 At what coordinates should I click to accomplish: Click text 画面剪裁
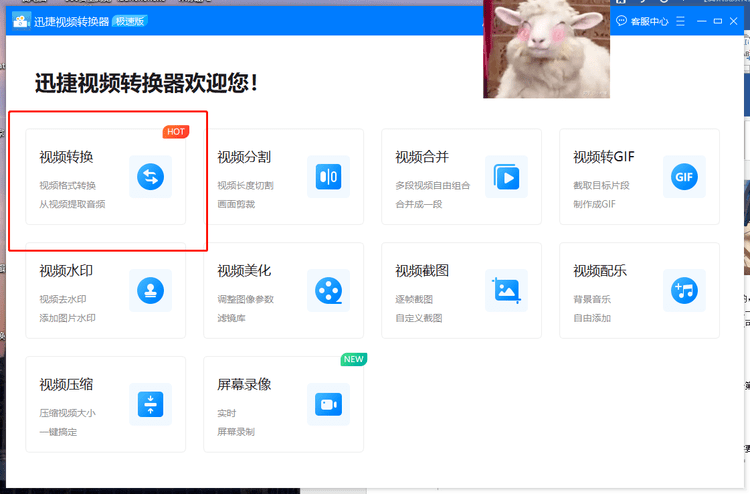(236, 204)
